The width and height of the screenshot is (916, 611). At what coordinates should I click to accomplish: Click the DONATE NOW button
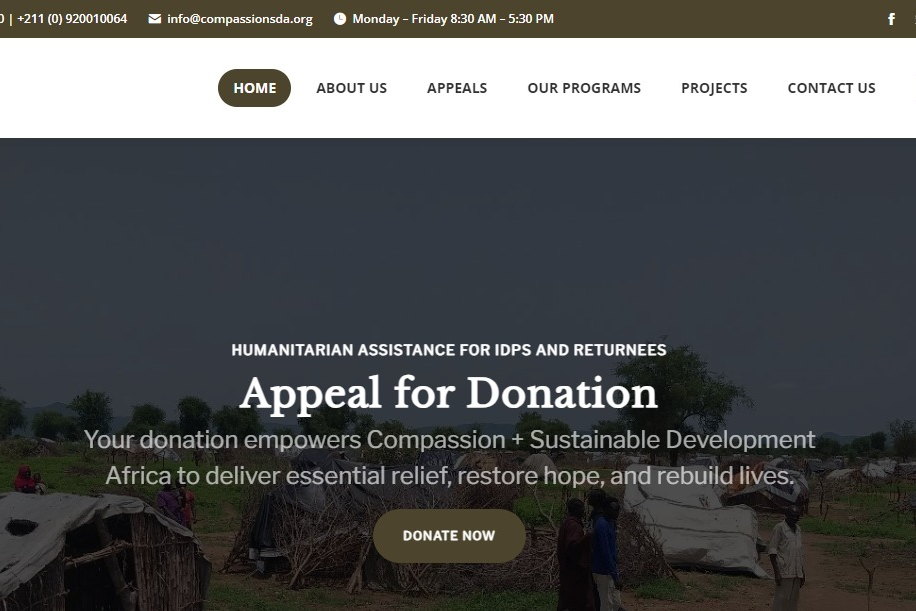click(x=449, y=536)
